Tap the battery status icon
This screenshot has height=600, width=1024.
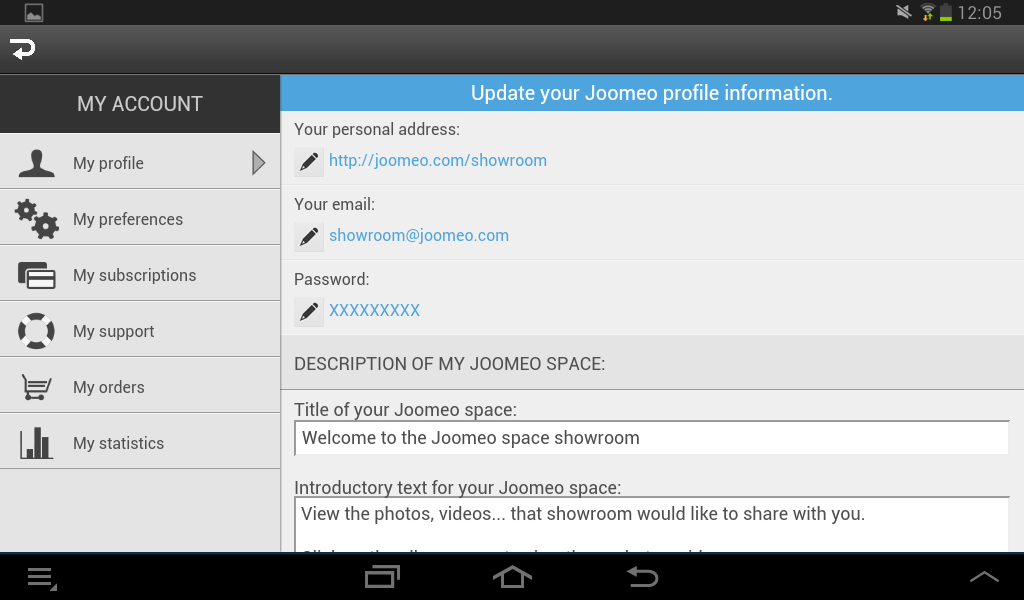coord(946,12)
